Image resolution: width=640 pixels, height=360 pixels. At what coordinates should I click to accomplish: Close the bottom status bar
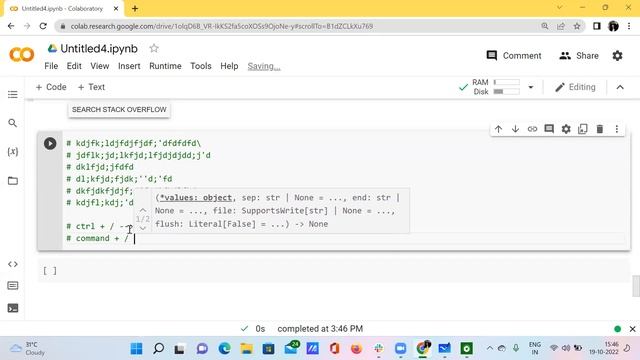632,329
